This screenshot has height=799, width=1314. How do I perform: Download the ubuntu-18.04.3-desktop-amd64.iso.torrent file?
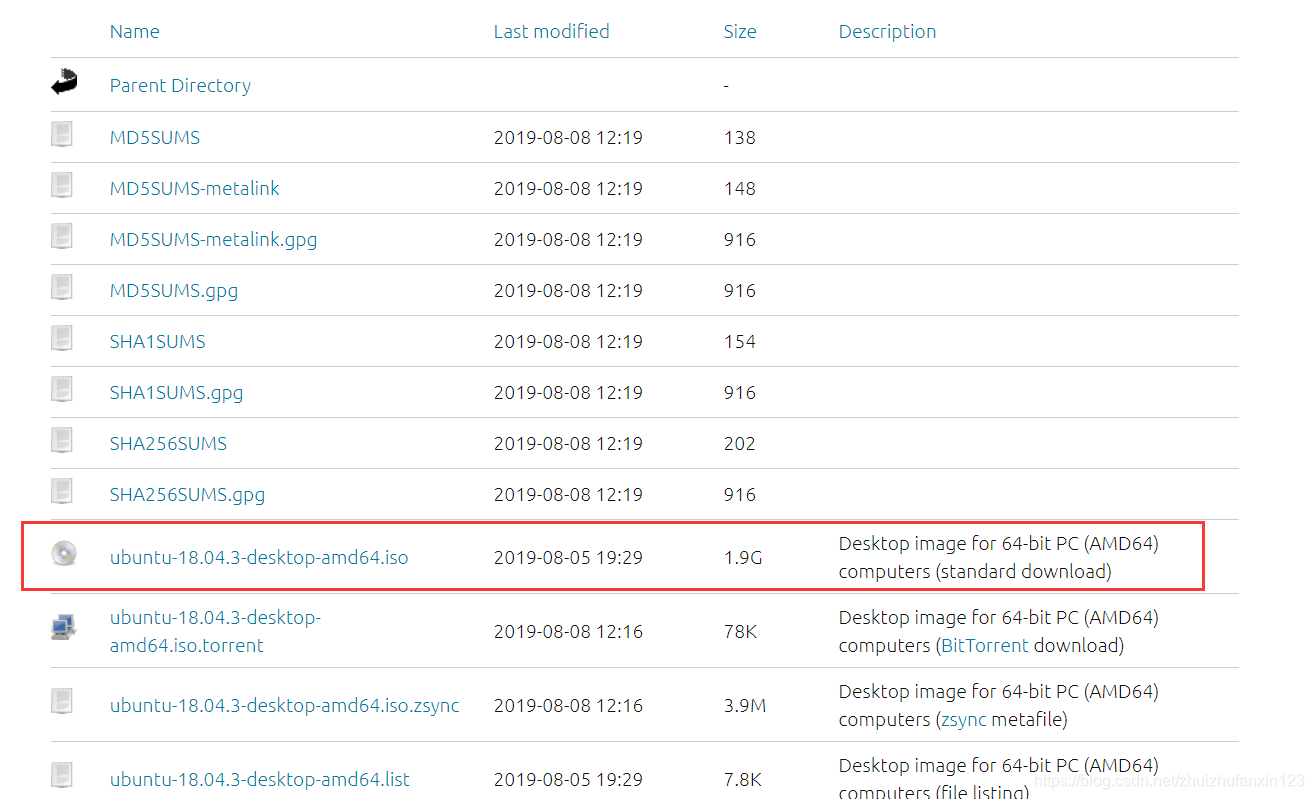[215, 632]
